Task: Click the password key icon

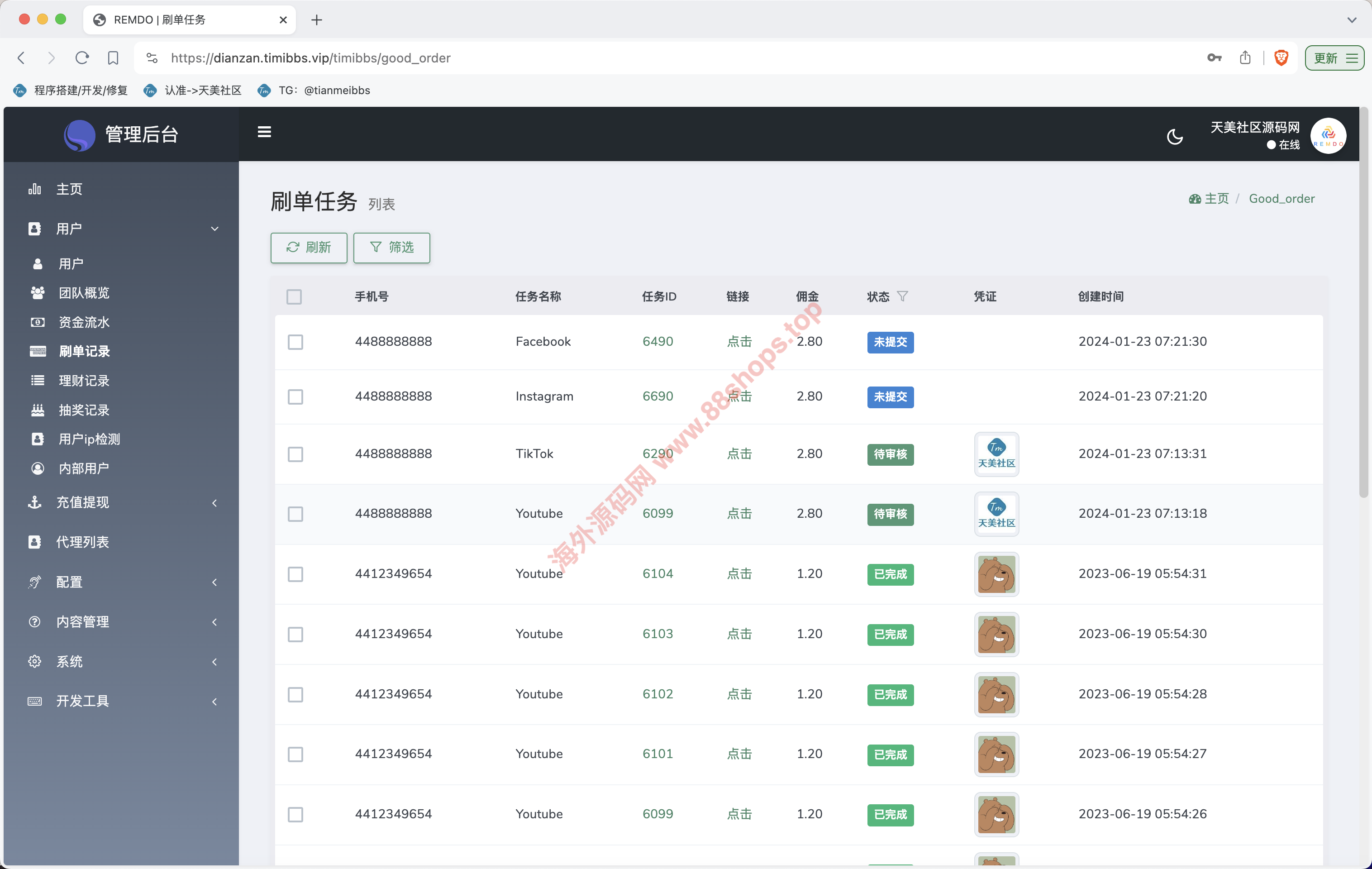Action: tap(1214, 57)
